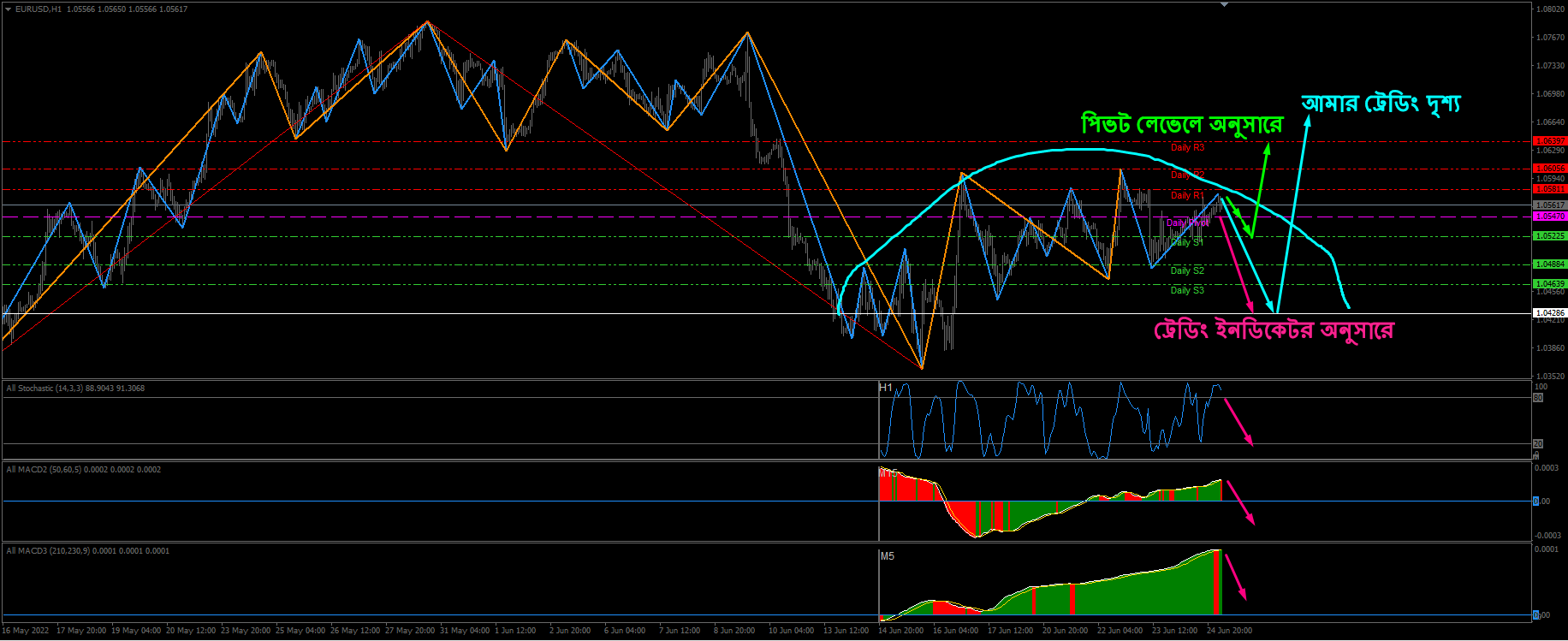
Task: Click the chart shift triangle marker at top
Action: [1224, 5]
